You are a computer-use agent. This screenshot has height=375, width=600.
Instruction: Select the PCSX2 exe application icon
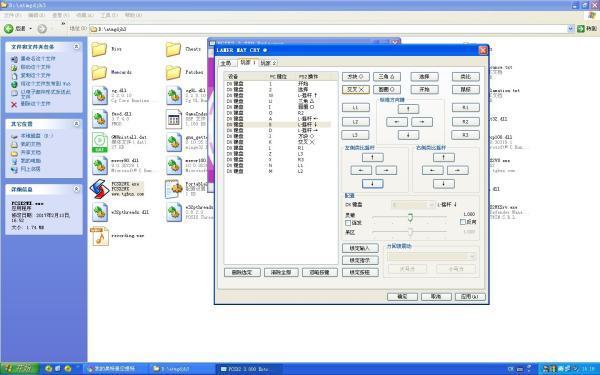tap(99, 189)
